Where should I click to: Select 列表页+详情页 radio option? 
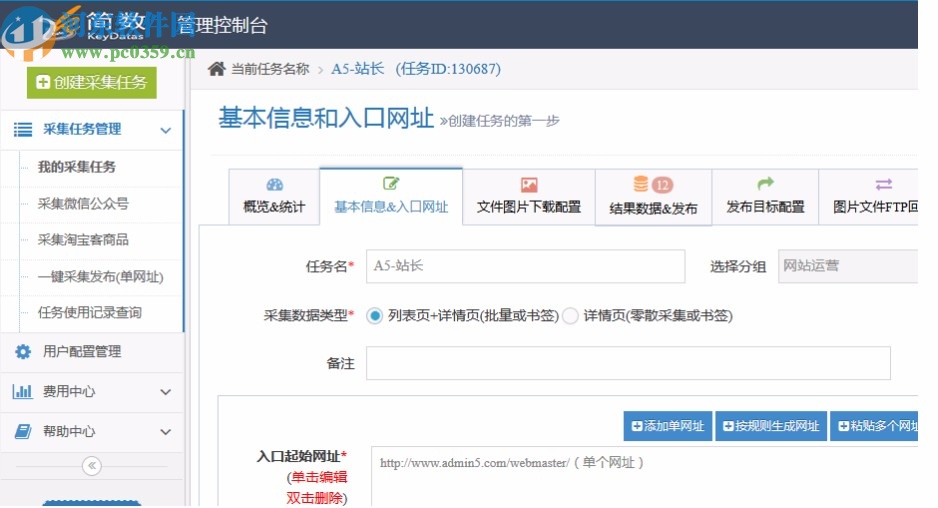374,316
